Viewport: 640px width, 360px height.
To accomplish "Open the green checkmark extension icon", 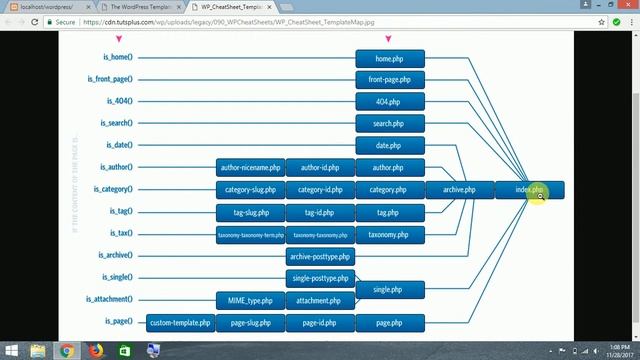I will [616, 22].
